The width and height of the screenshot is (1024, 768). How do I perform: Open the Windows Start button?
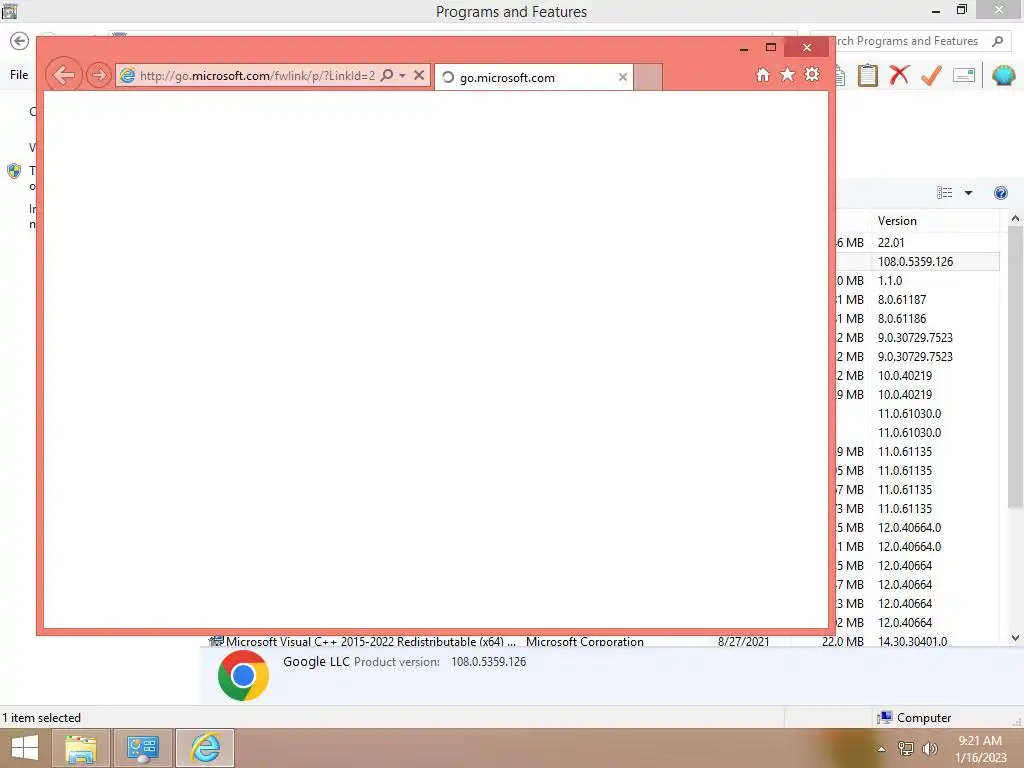(x=24, y=748)
